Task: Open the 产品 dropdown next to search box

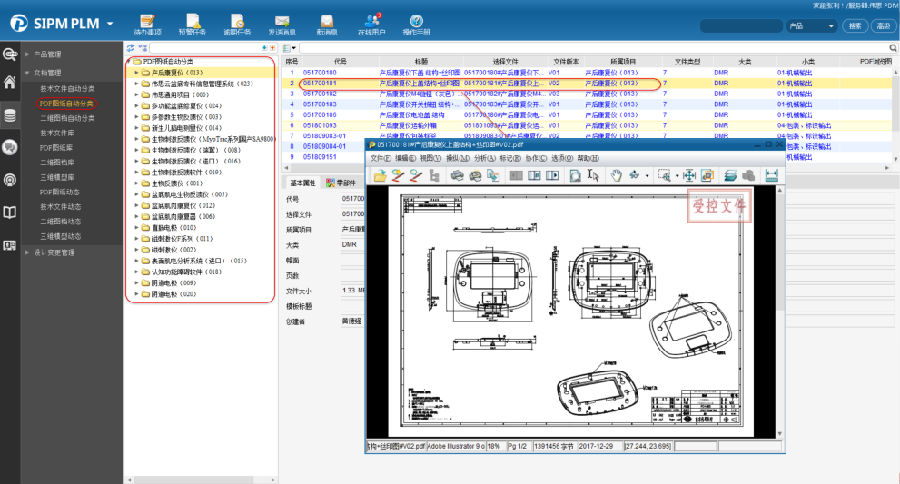Action: [x=813, y=26]
